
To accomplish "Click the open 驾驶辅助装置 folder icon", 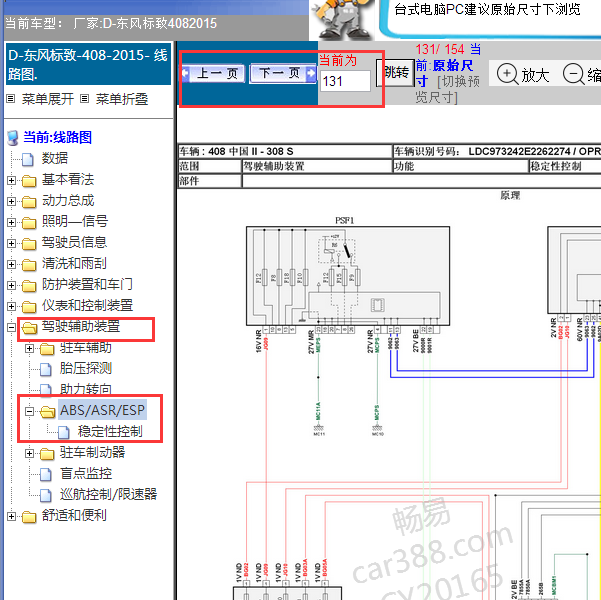I will [29, 328].
